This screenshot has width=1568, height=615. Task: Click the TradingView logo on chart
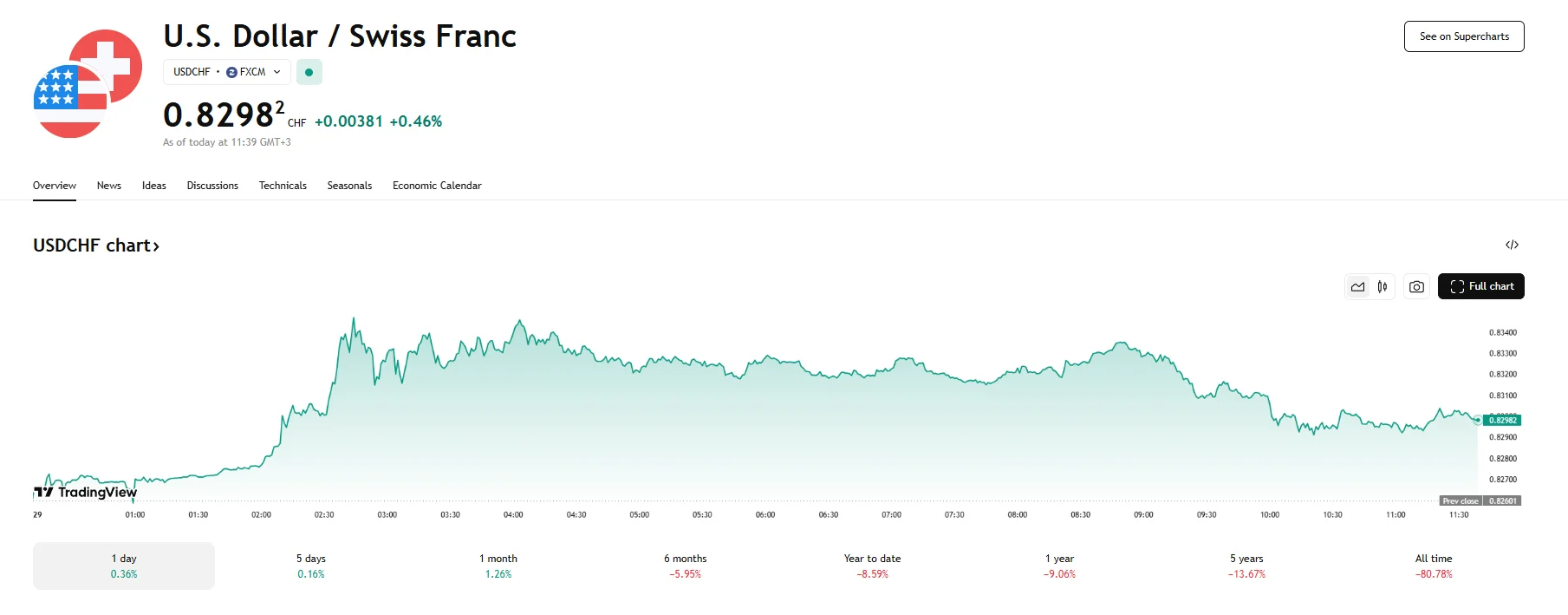coord(86,493)
